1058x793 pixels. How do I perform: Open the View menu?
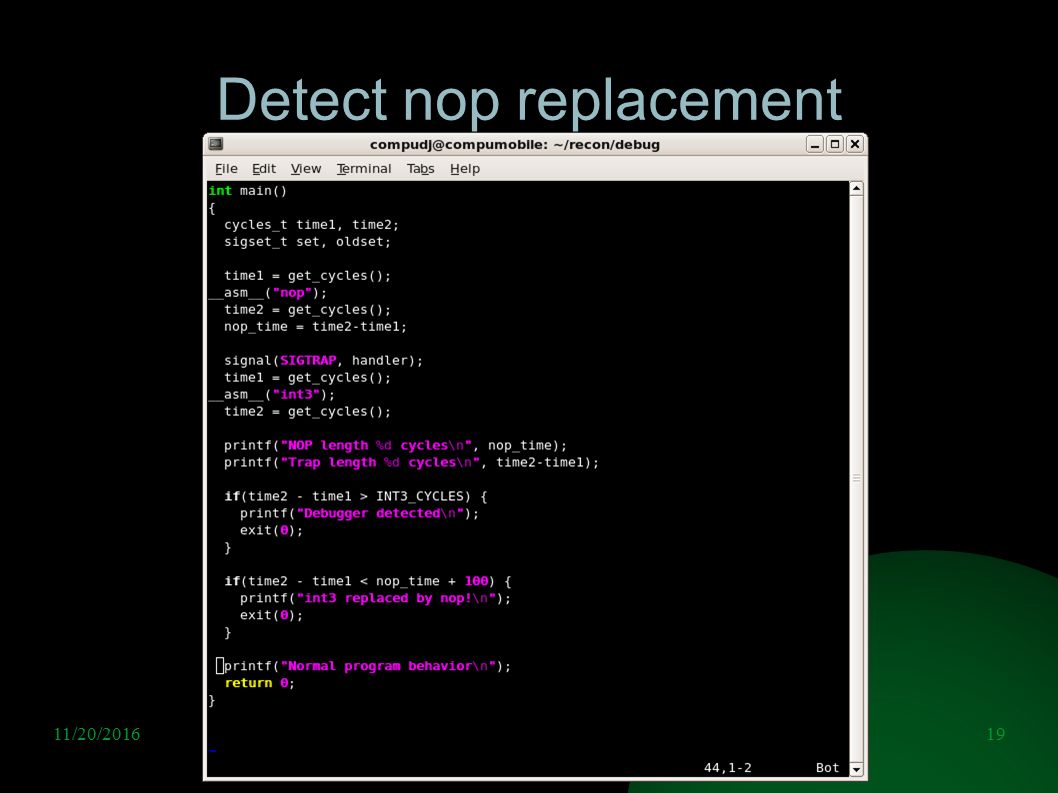(306, 169)
